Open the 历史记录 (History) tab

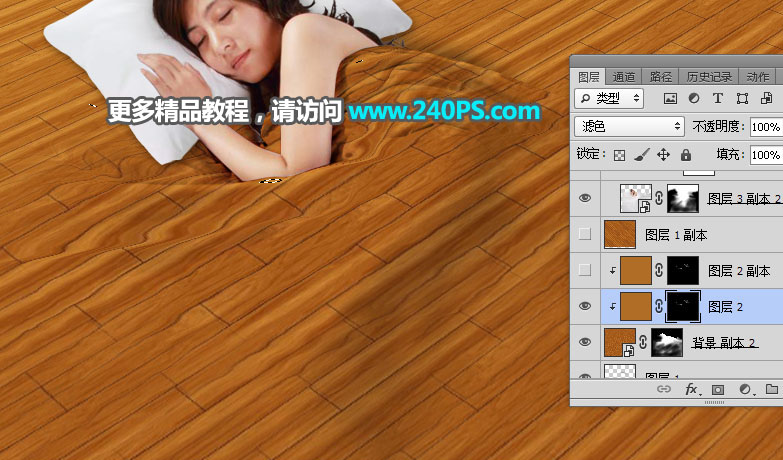709,77
